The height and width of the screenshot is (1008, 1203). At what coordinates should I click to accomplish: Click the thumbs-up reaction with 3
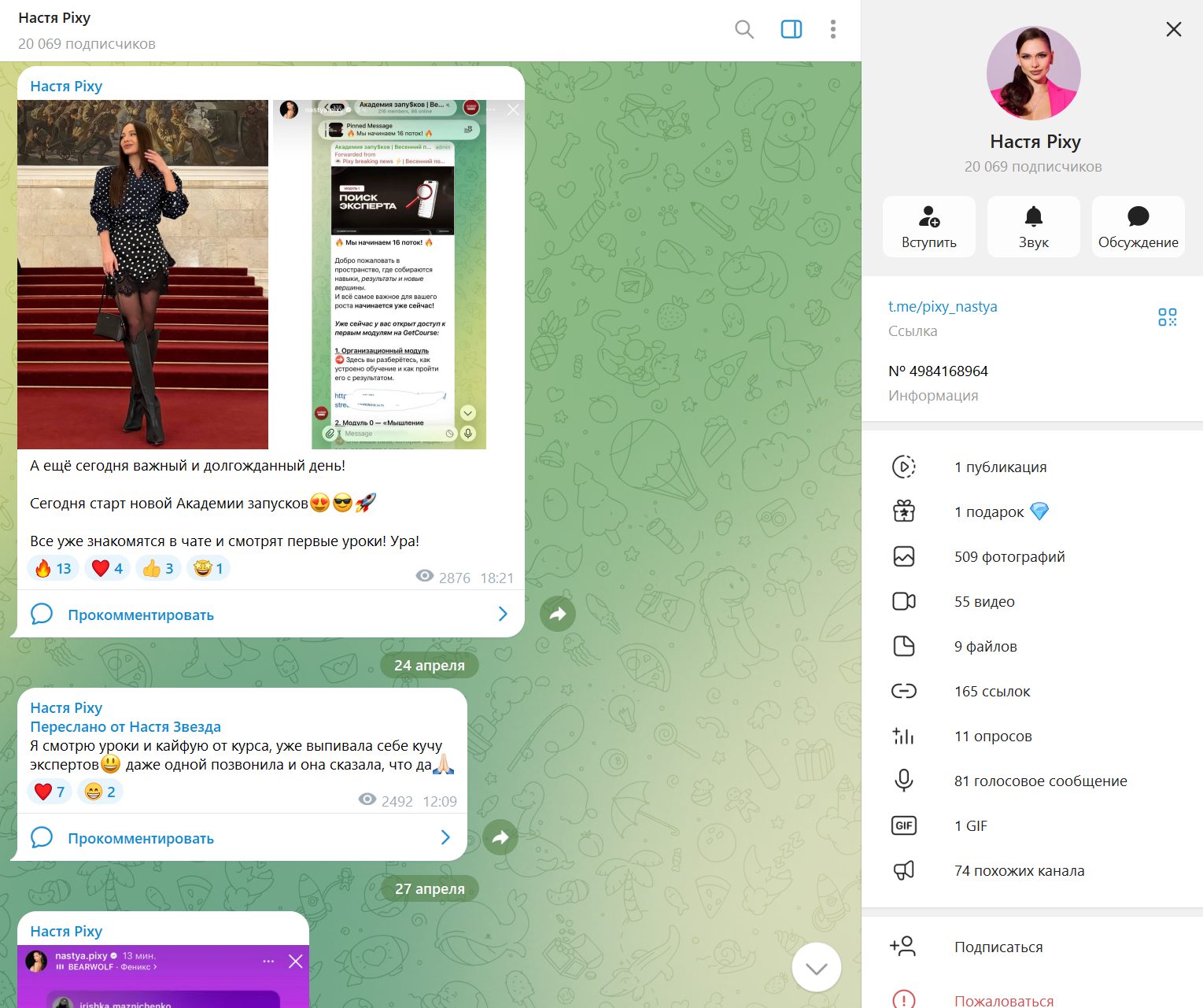(158, 568)
